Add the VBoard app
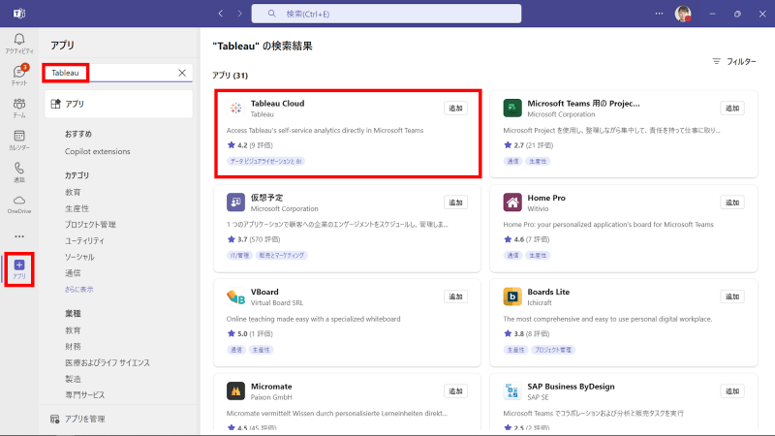The height and width of the screenshot is (436, 775). pyautogui.click(x=455, y=297)
